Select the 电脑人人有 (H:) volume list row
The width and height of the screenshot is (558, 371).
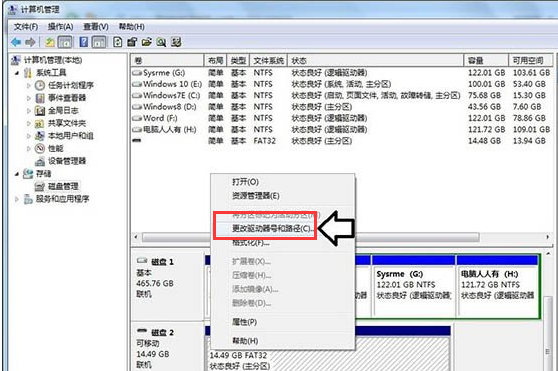pos(342,129)
